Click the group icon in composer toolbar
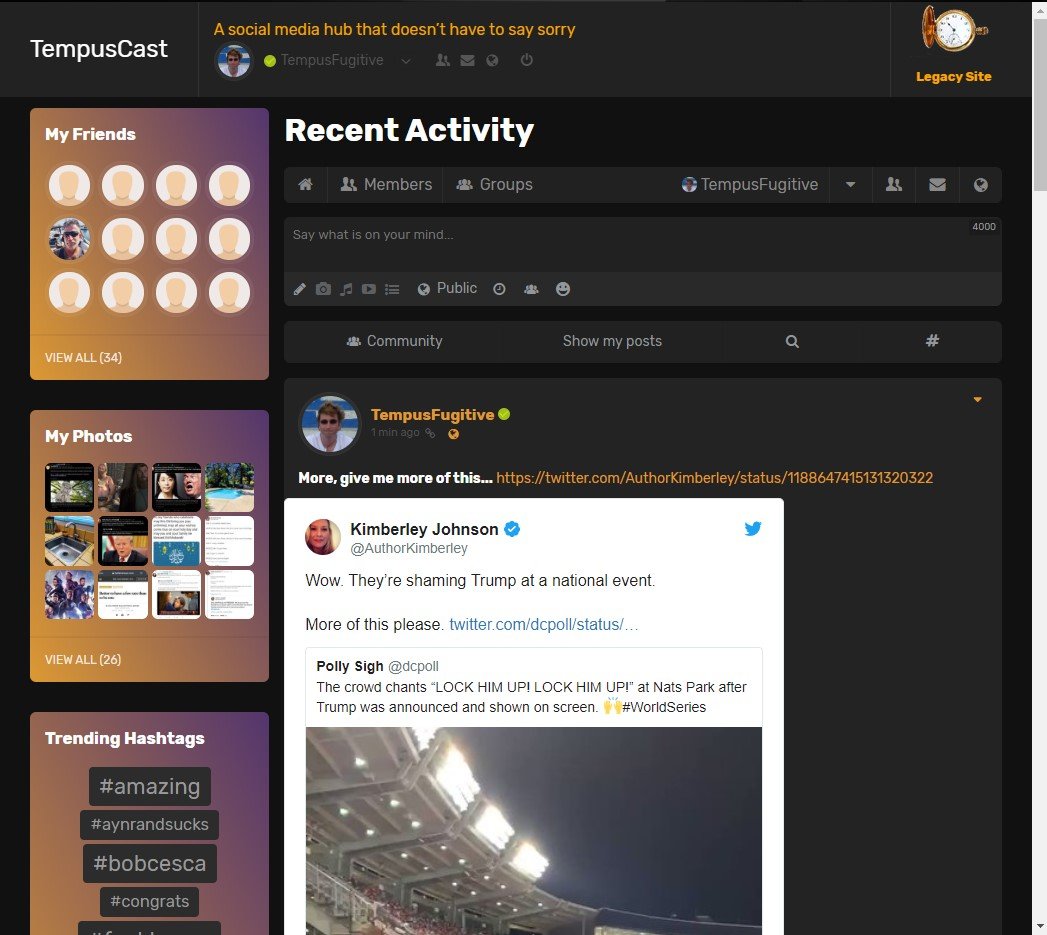The image size is (1047, 935). (x=531, y=289)
